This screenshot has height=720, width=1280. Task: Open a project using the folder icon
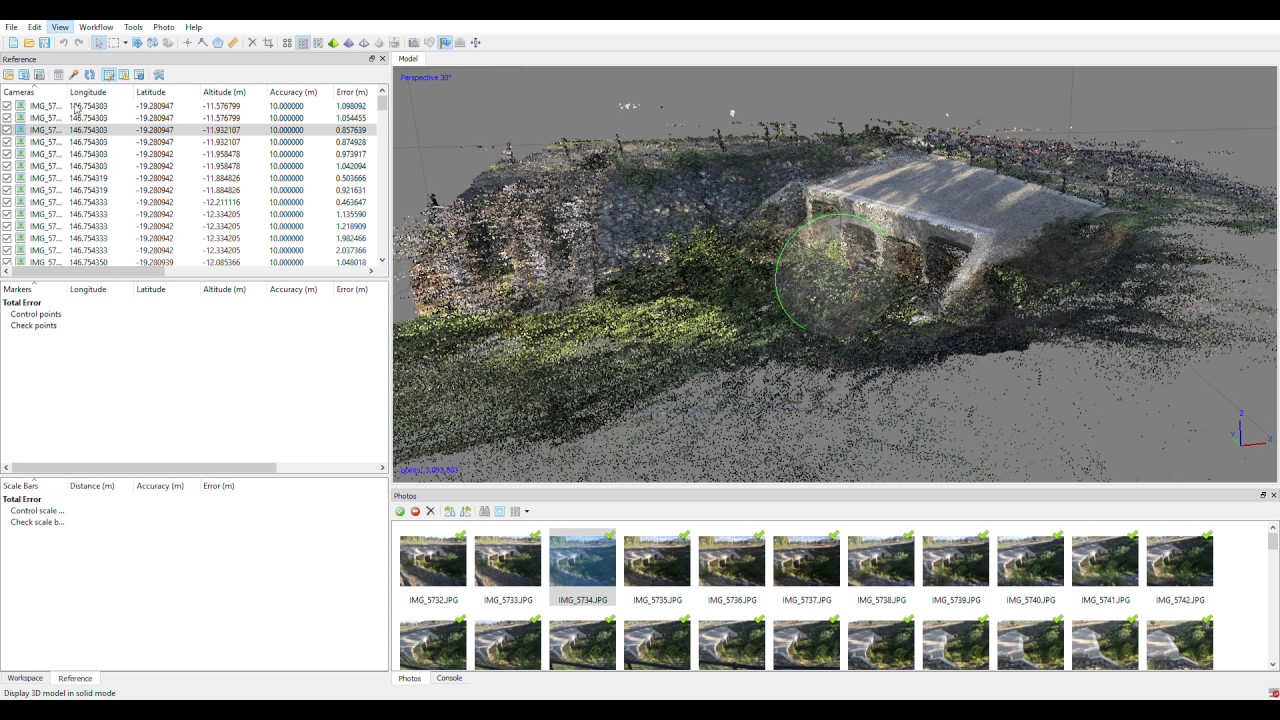[29, 43]
